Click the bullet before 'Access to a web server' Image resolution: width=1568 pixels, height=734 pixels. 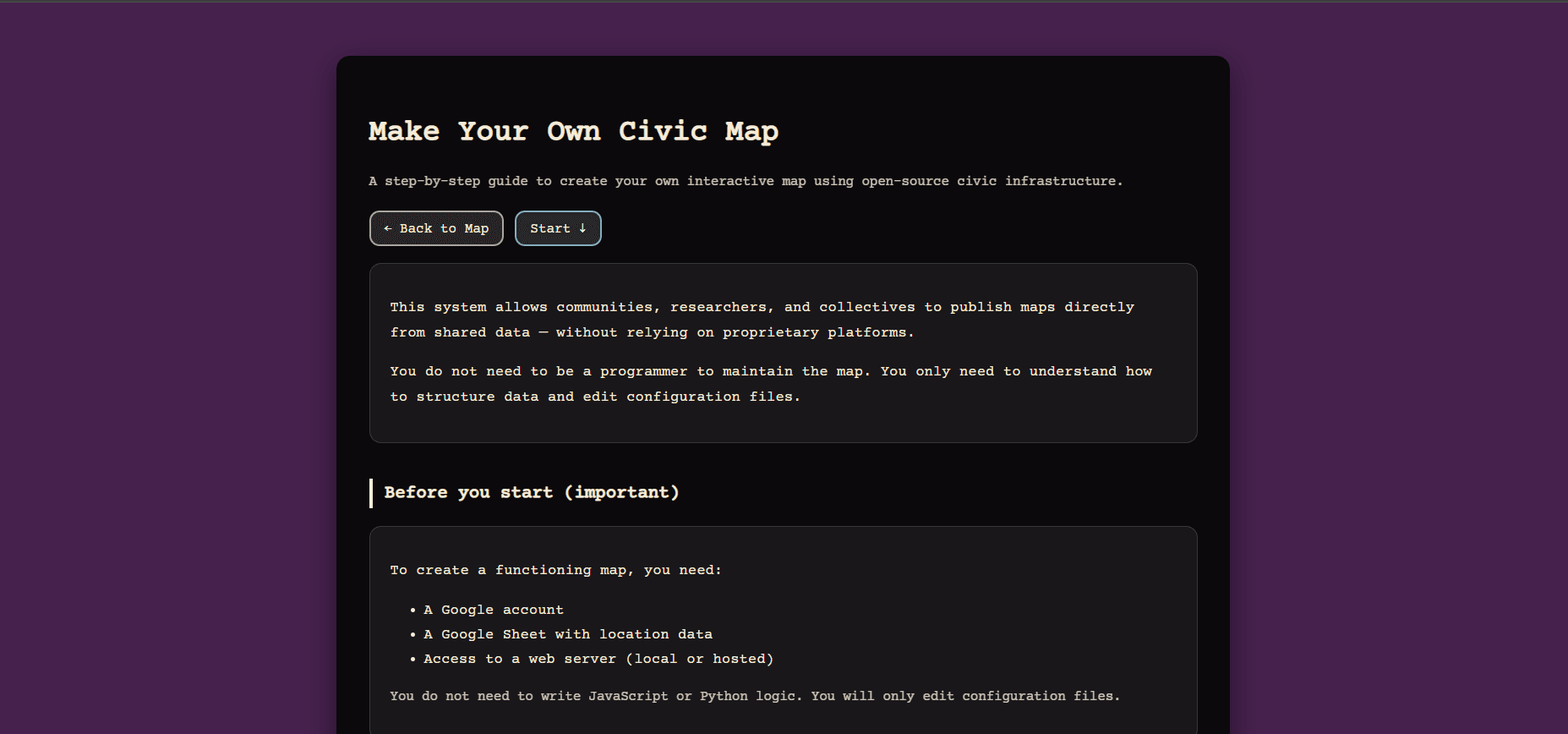click(412, 659)
